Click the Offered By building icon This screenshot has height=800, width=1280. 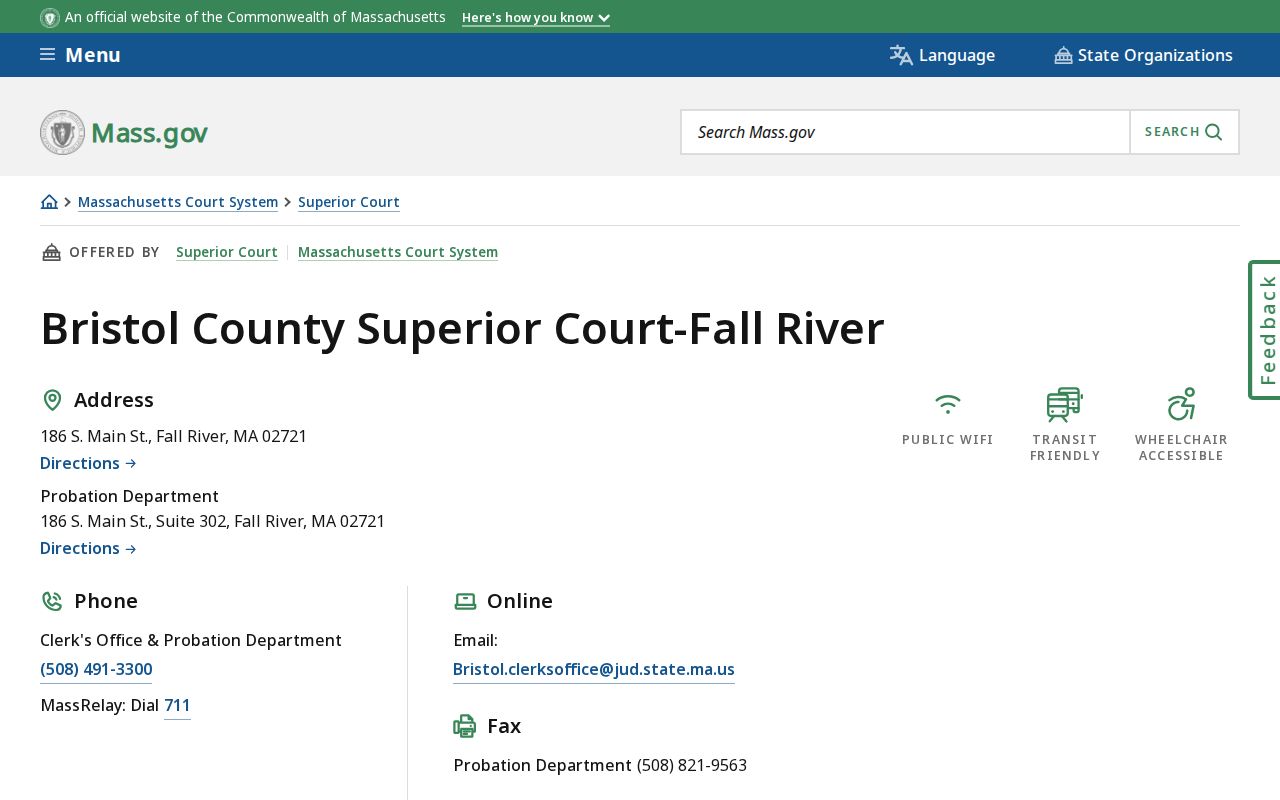click(51, 252)
